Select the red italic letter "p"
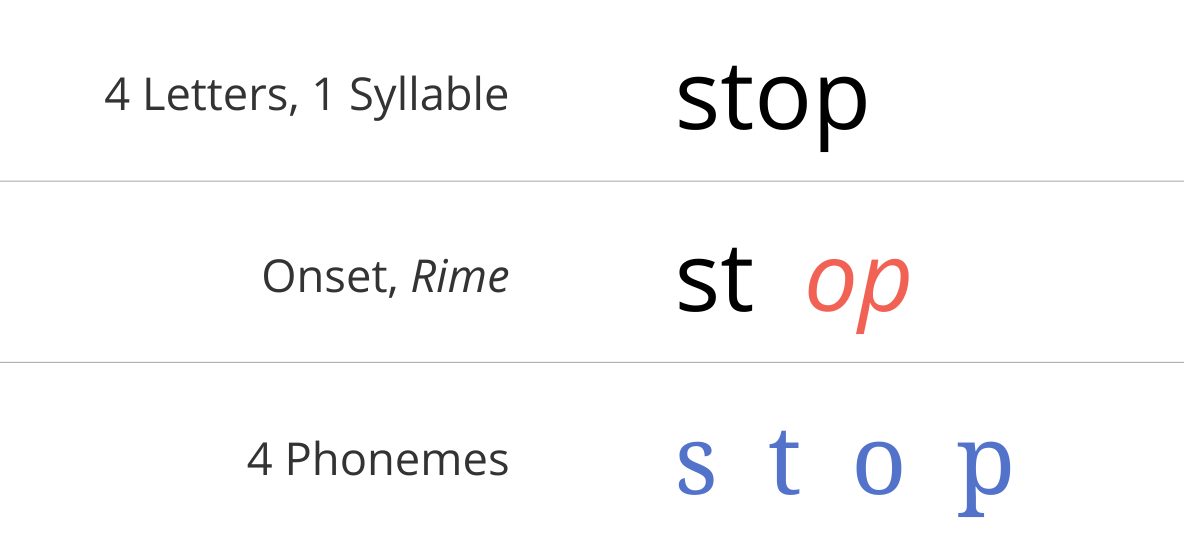 (883, 291)
